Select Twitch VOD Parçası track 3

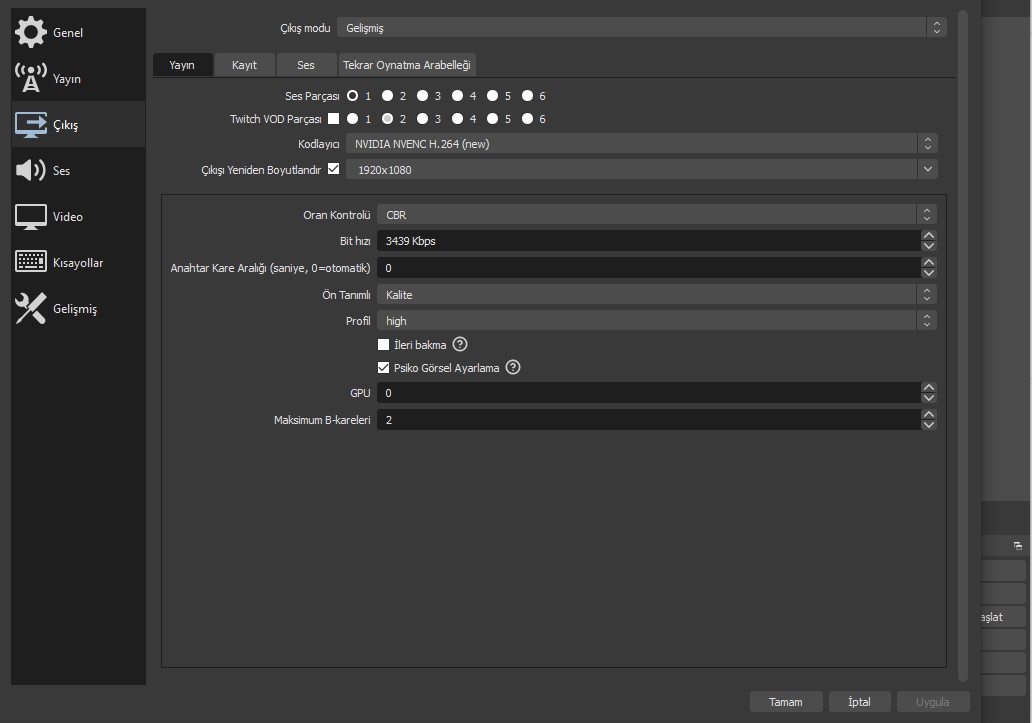point(423,119)
